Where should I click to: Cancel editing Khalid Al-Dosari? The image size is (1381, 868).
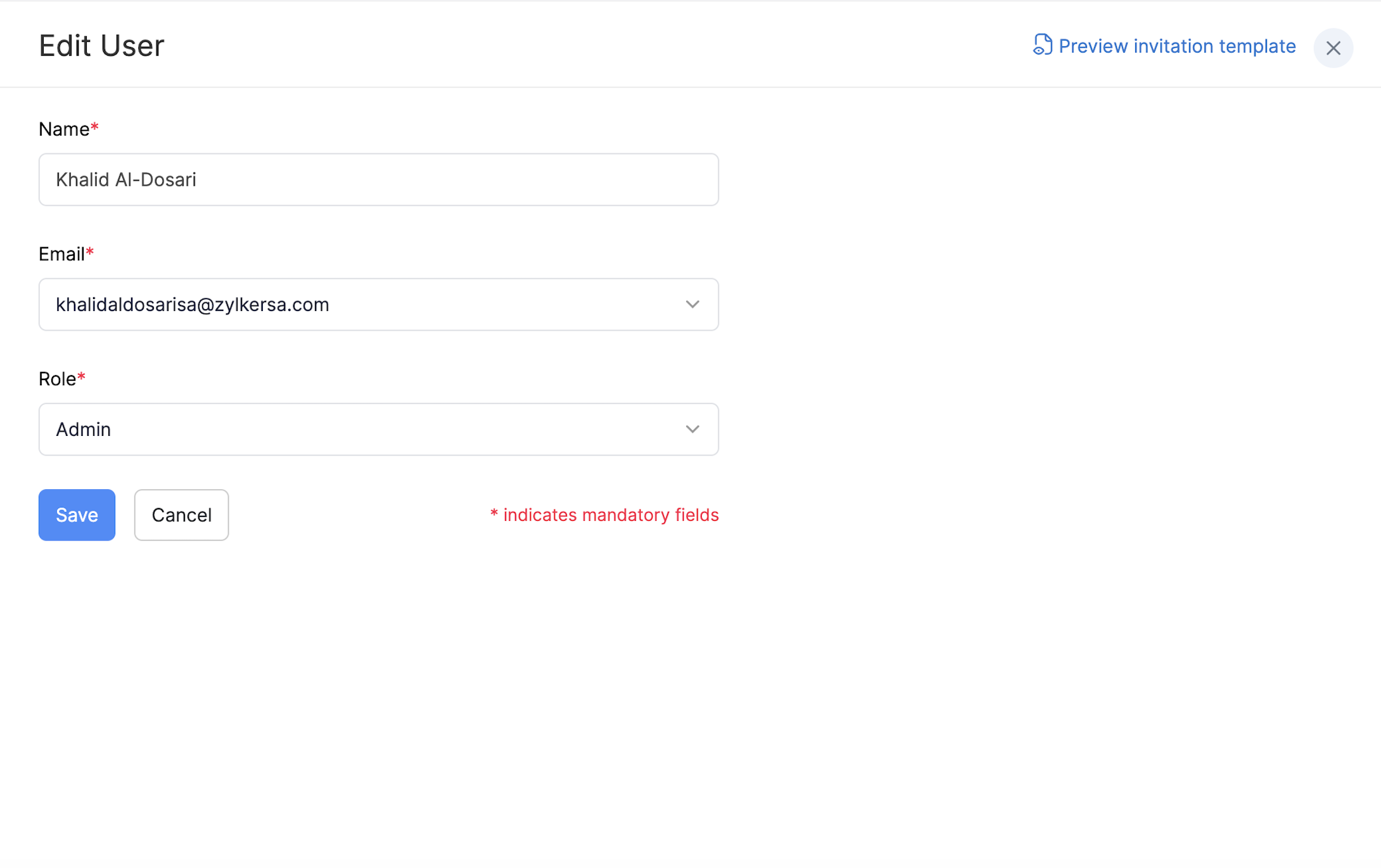181,514
